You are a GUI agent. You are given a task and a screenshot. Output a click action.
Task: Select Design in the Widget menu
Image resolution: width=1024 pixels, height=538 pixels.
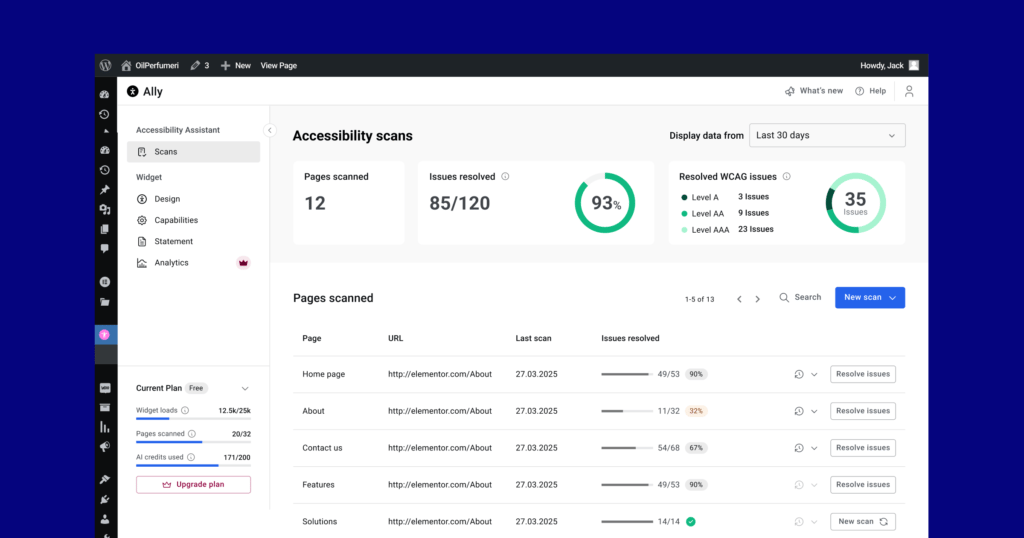click(x=167, y=199)
